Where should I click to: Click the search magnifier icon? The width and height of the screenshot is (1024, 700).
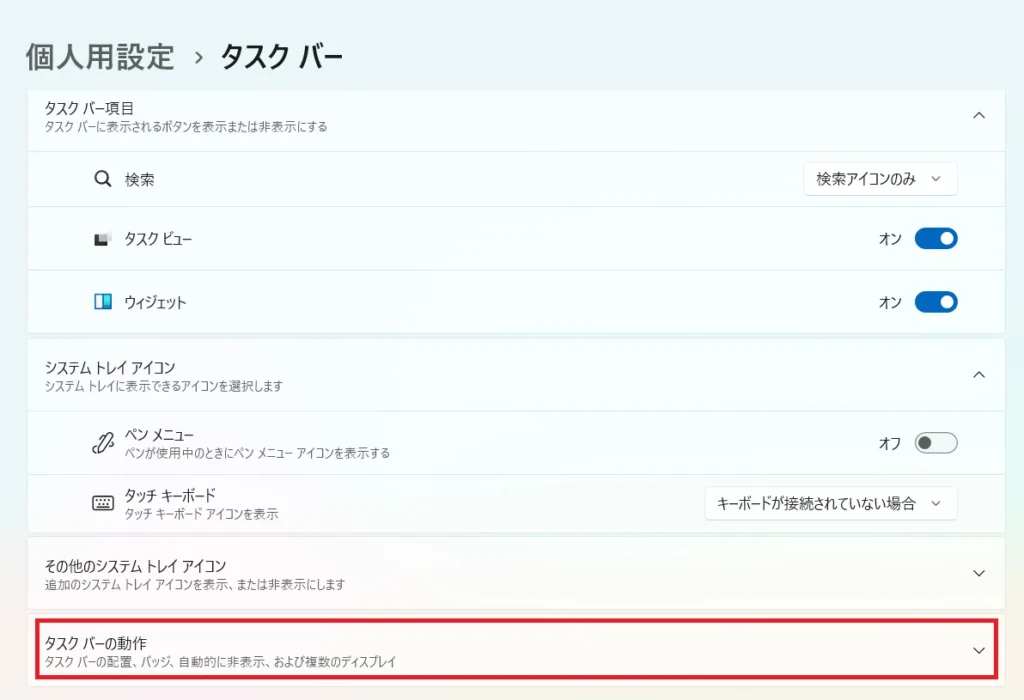(x=102, y=180)
